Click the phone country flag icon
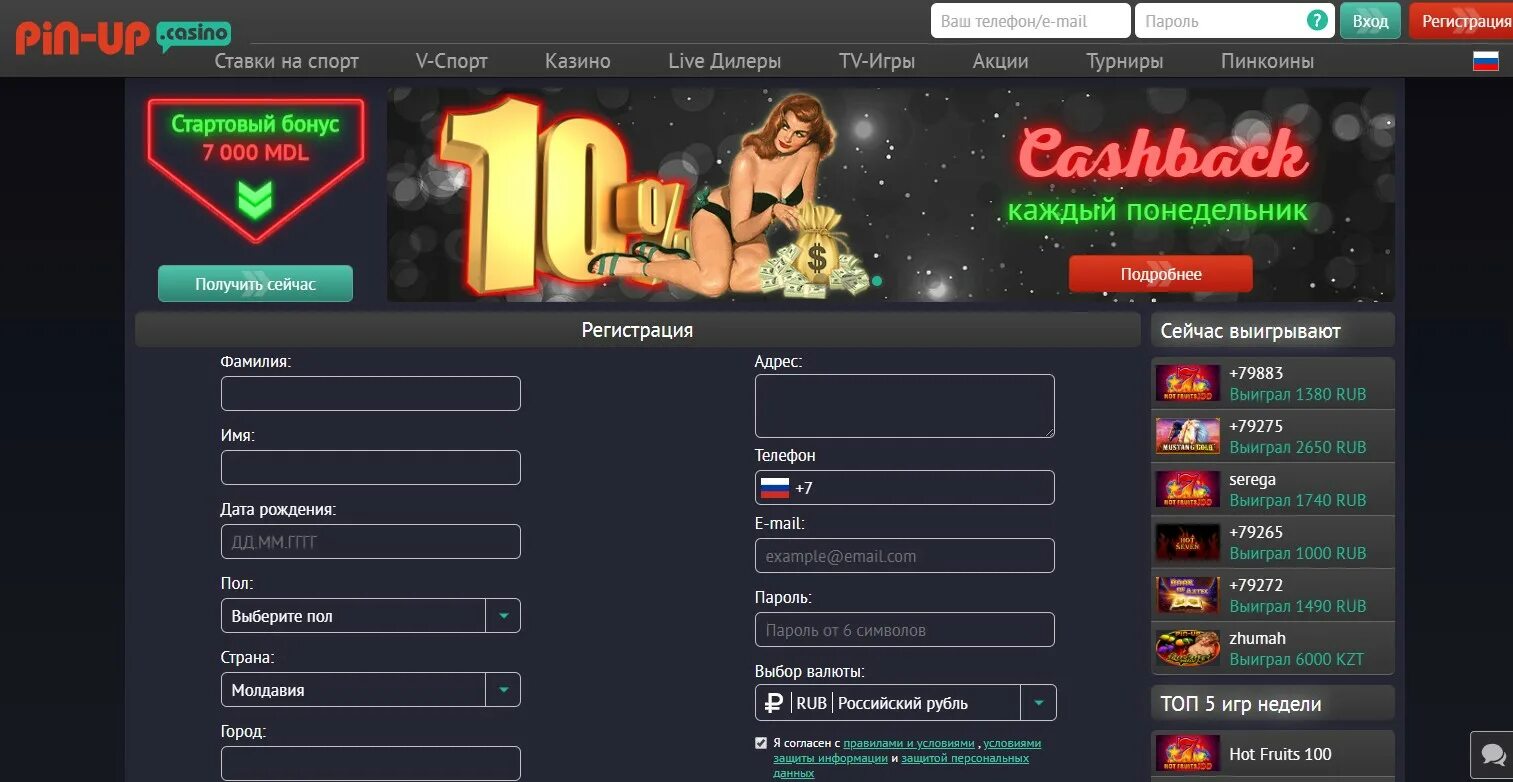Screen dimensions: 1513x782 pos(774,488)
